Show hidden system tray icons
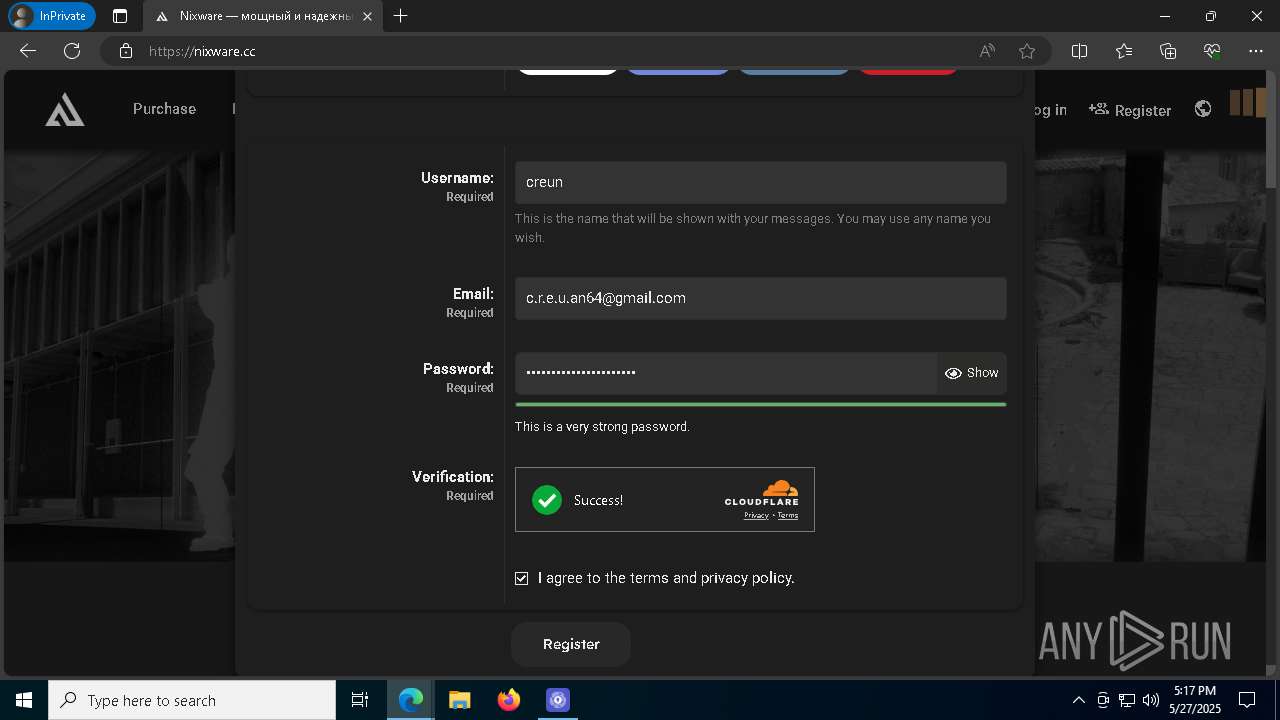Viewport: 1280px width, 720px height. click(1078, 700)
